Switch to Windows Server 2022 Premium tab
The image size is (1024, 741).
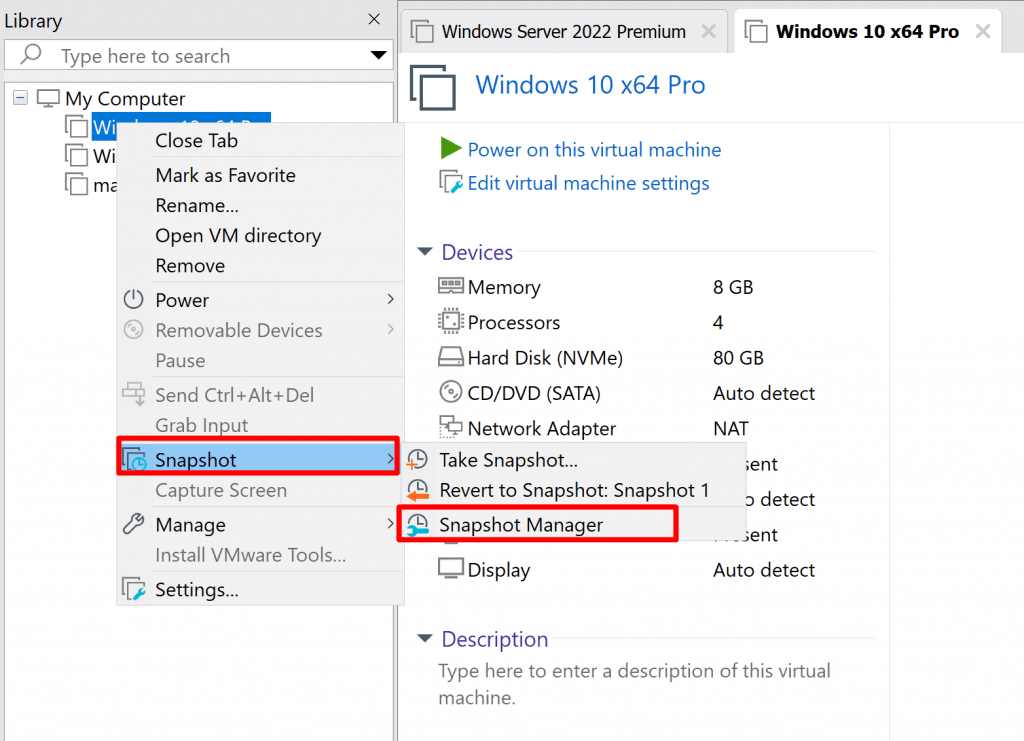pos(564,31)
